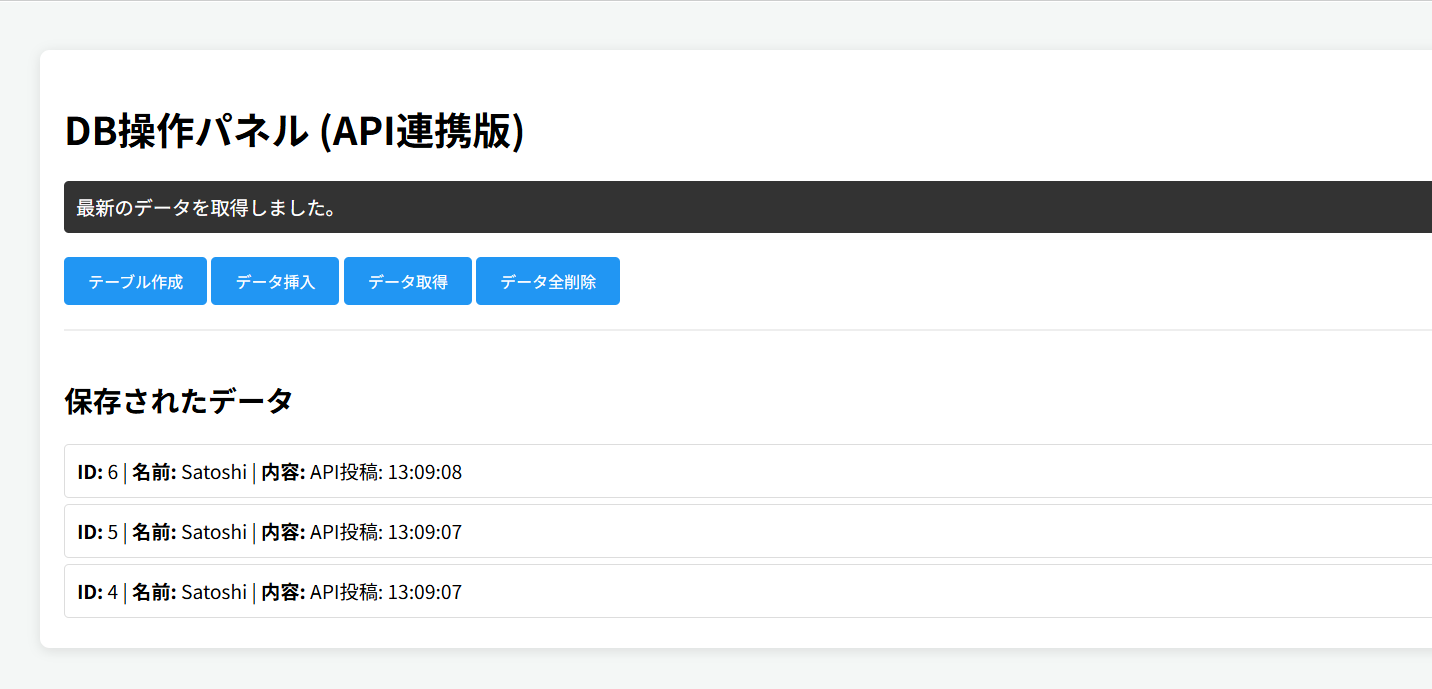
Task: Click the DB操作パネル (API連携版) page title
Action: point(294,132)
